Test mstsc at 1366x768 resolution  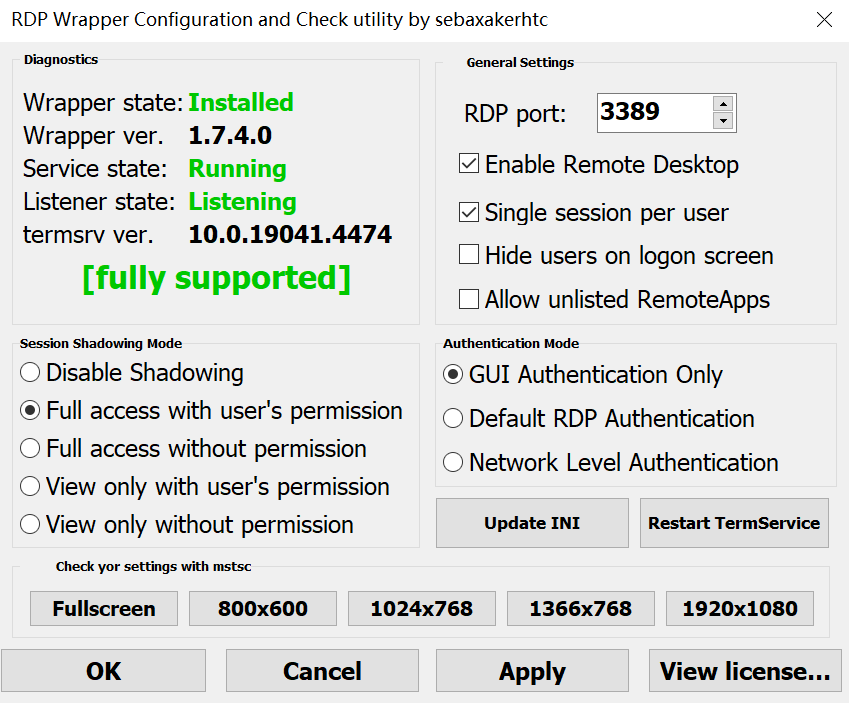click(580, 609)
